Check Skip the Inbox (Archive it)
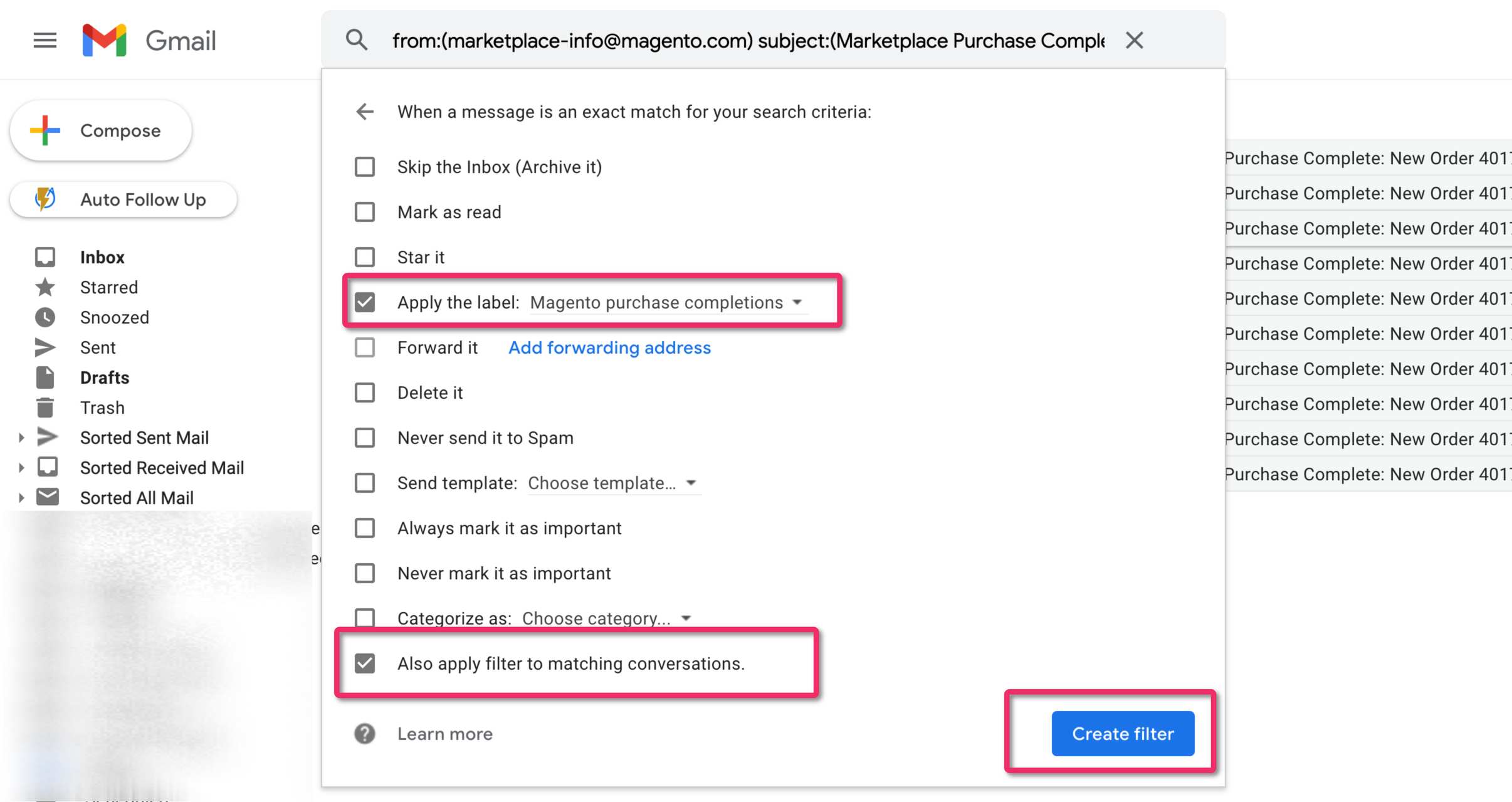This screenshot has height=802, width=1512. (365, 167)
